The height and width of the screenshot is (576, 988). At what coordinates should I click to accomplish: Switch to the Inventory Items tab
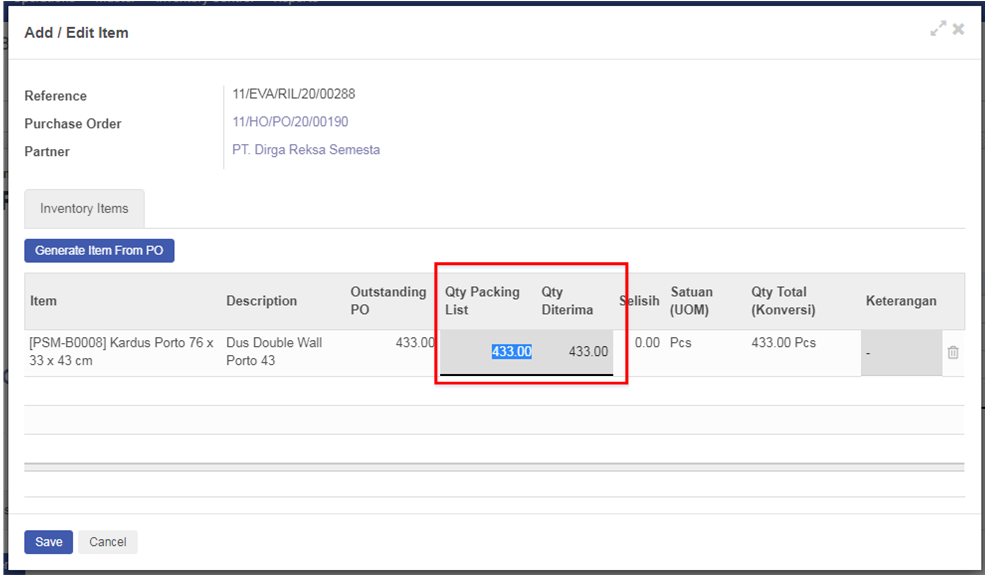[84, 209]
